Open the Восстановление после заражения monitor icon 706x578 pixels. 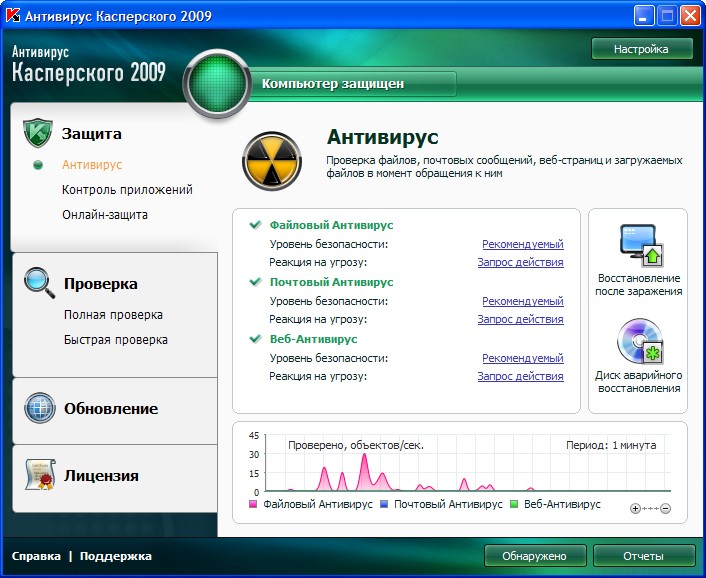click(641, 246)
